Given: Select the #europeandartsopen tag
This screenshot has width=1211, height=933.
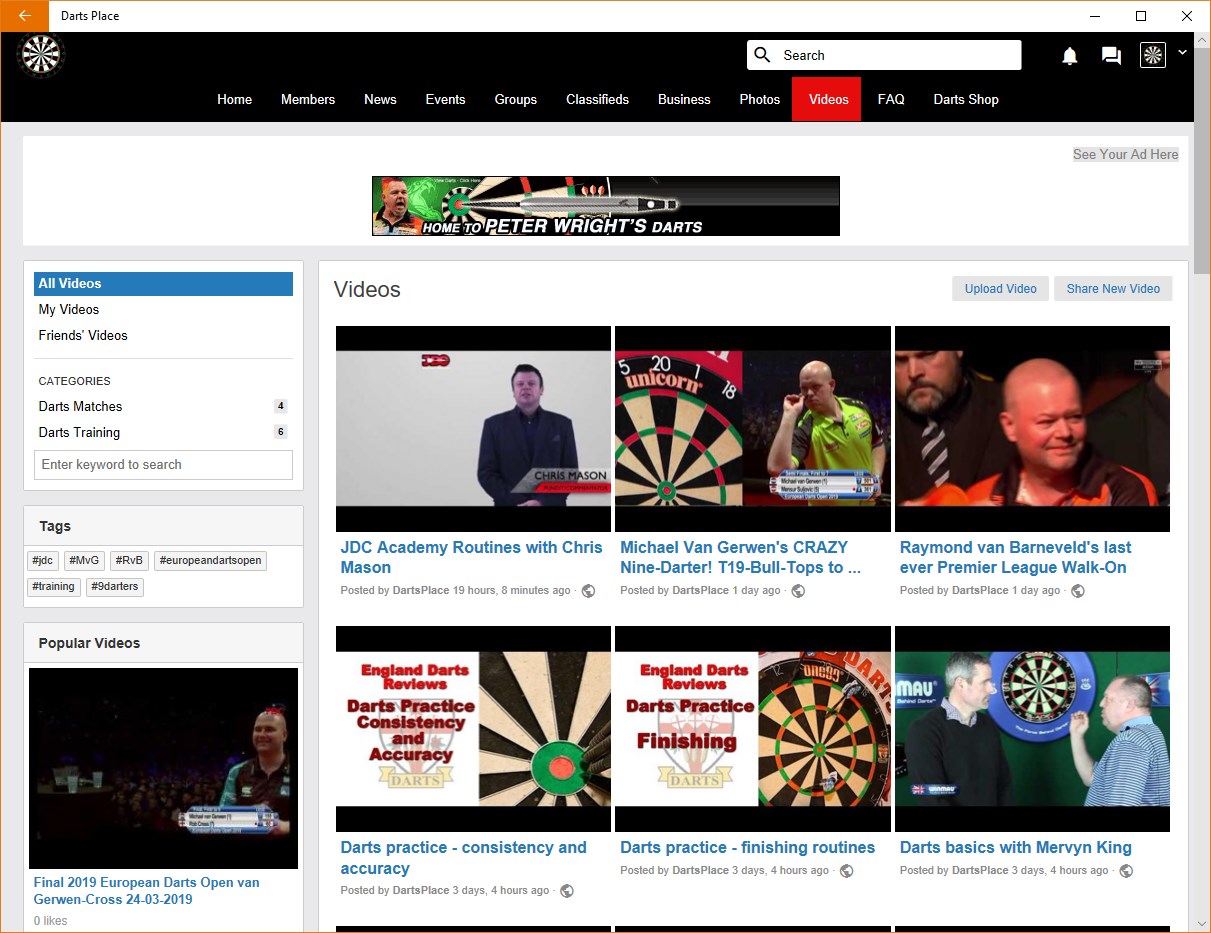Looking at the screenshot, I should coord(210,561).
